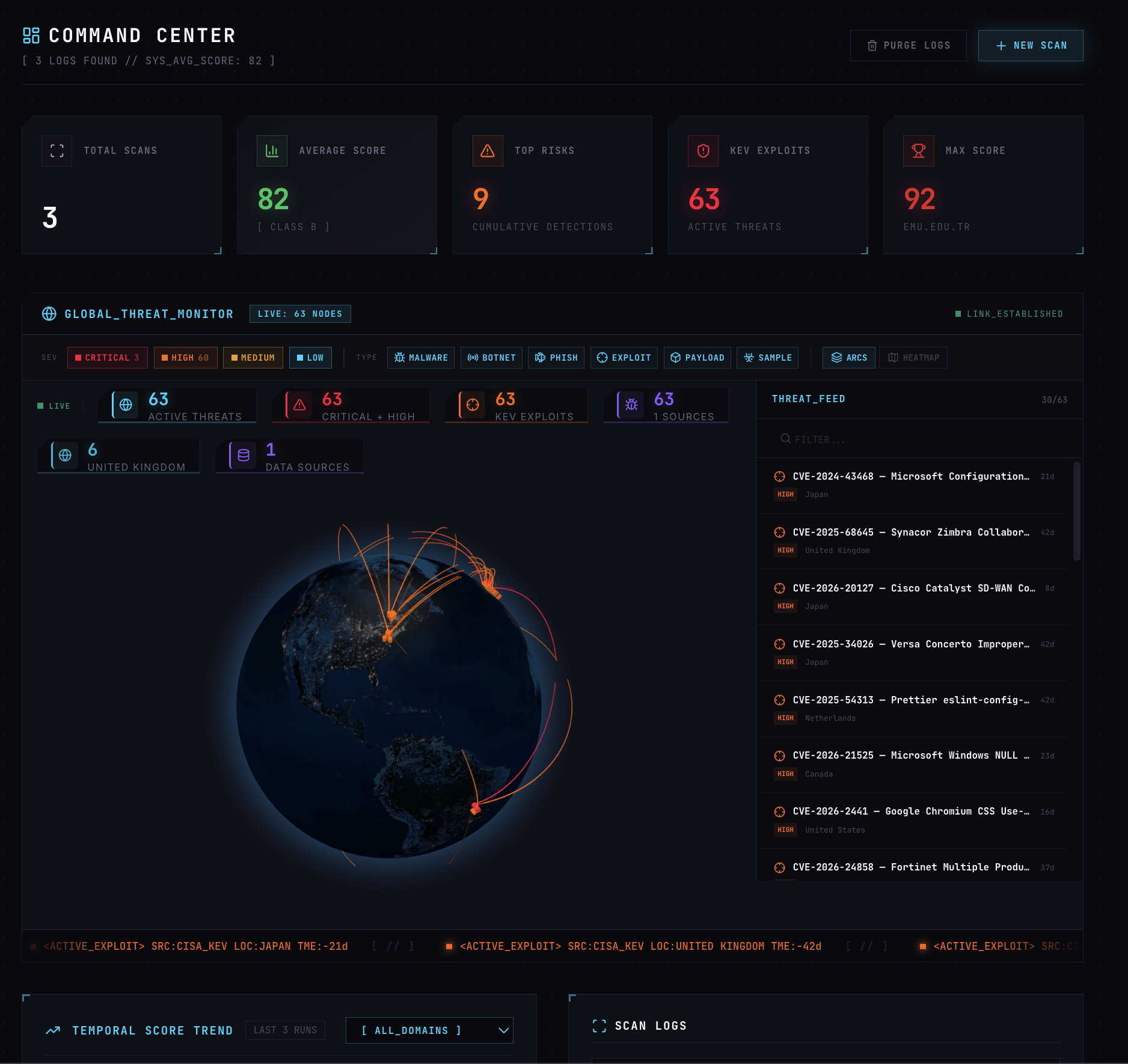The width and height of the screenshot is (1128, 1064).
Task: Toggle the EXPLOIT type filter
Action: pos(624,358)
